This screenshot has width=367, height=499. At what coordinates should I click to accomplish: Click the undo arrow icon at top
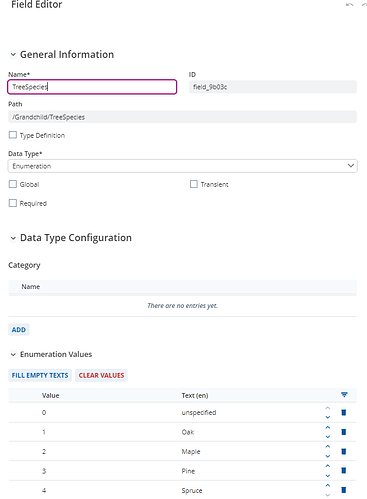click(x=349, y=5)
